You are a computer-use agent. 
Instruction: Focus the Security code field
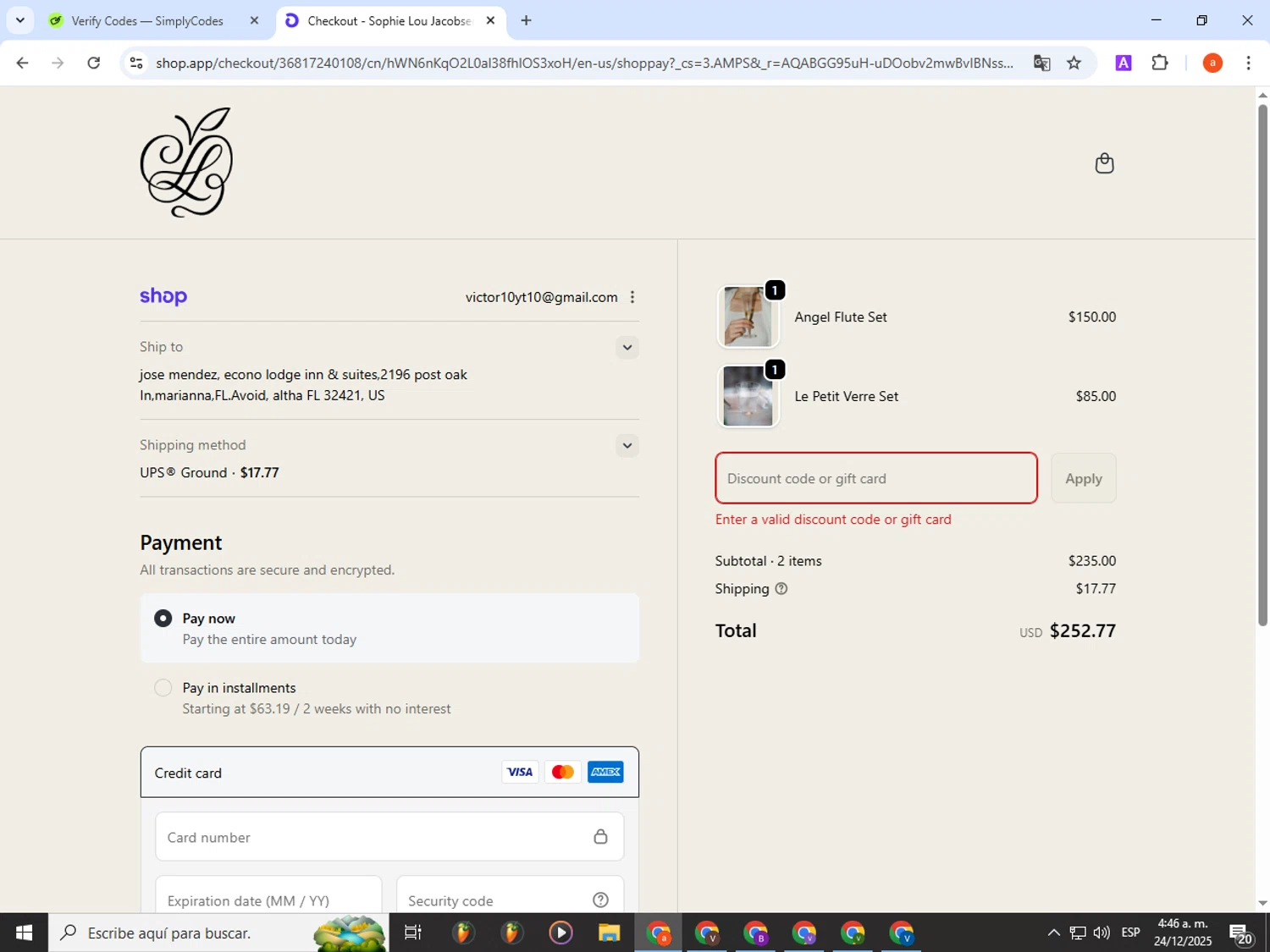(510, 897)
